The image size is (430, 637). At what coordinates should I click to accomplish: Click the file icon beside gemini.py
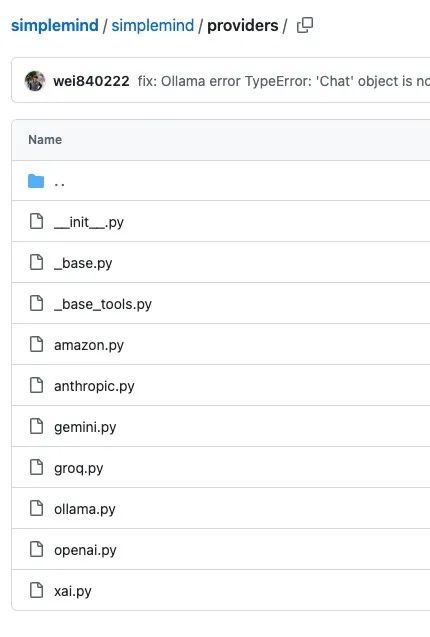point(37,427)
